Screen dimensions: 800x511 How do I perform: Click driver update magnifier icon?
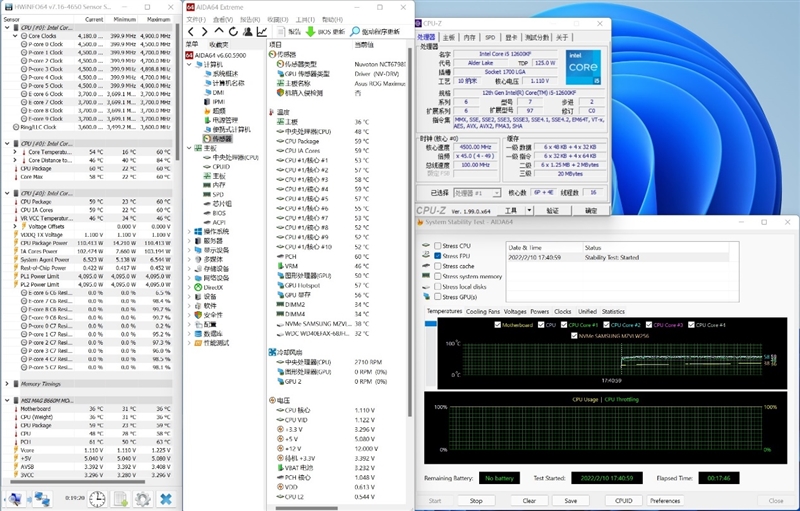pyautogui.click(x=355, y=32)
